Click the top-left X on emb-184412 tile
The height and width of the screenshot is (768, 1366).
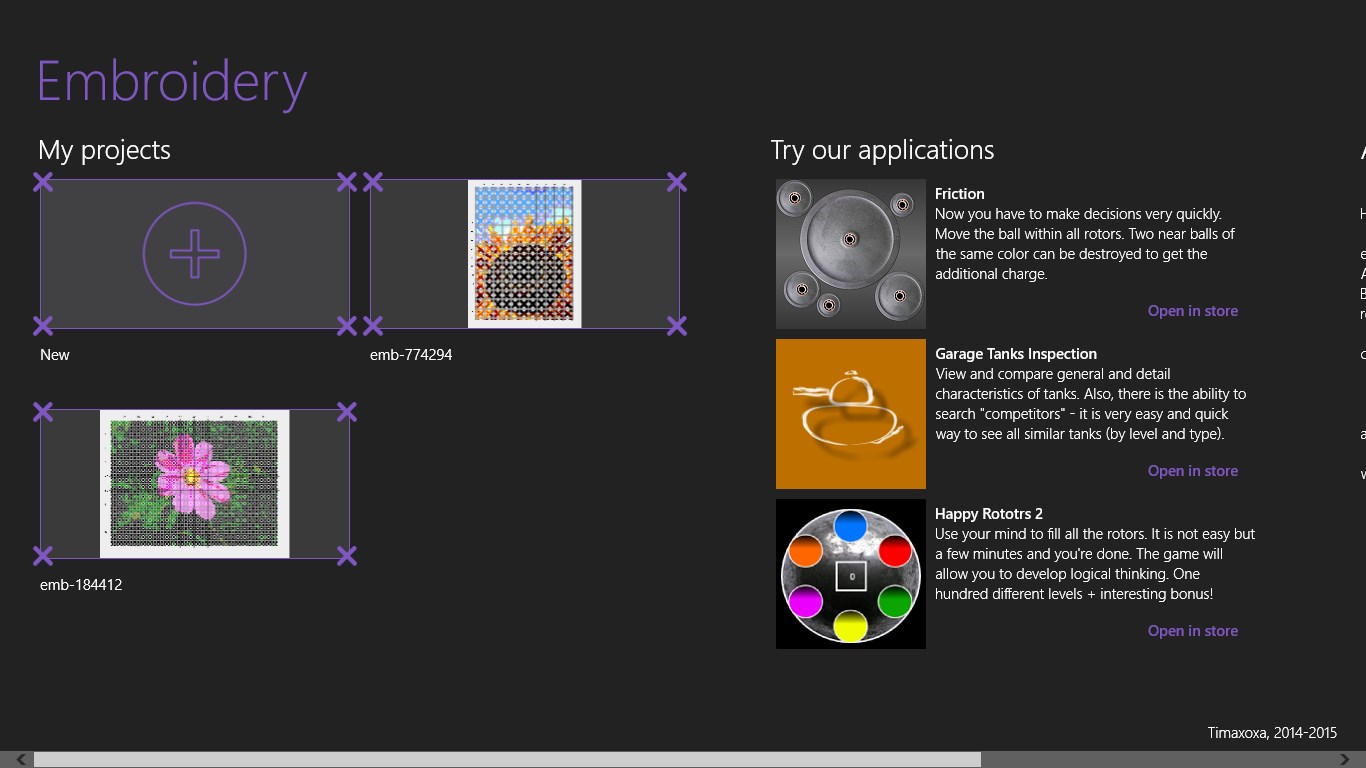(x=43, y=412)
